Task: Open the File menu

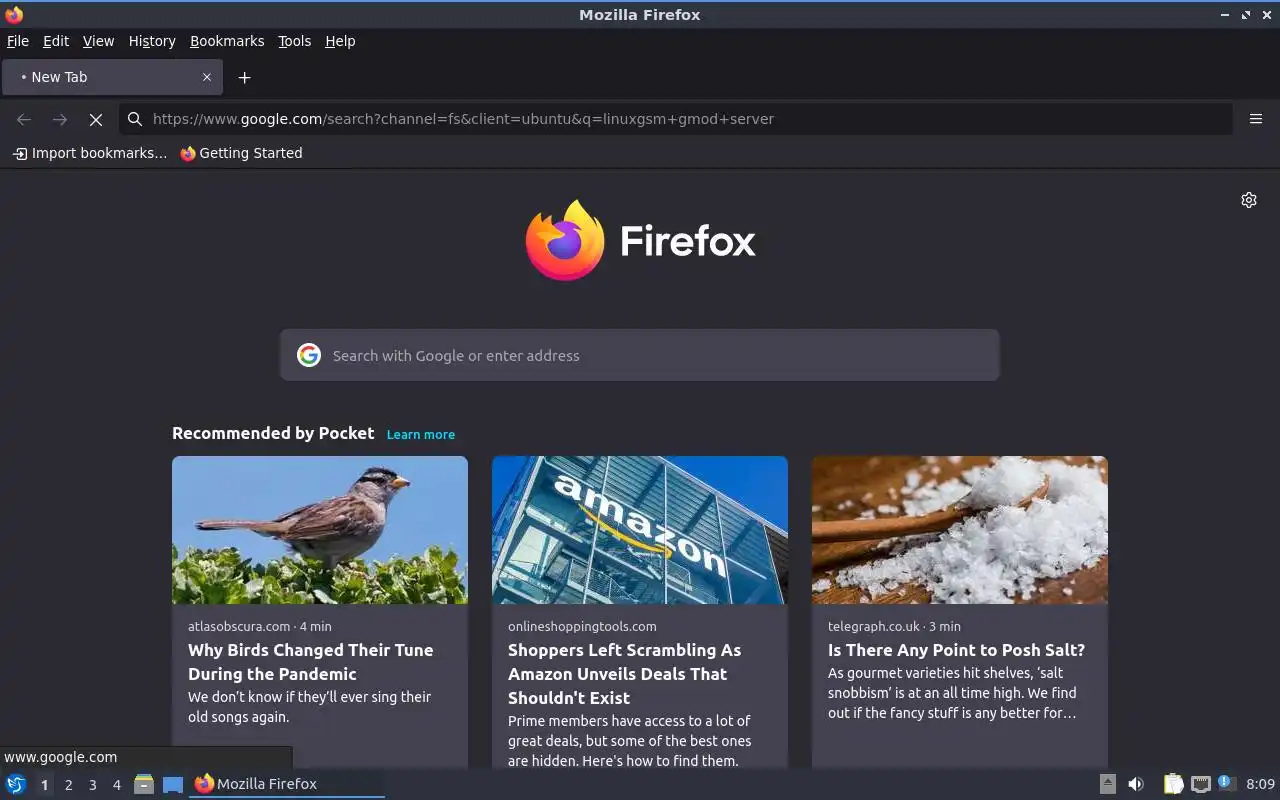Action: (x=18, y=41)
